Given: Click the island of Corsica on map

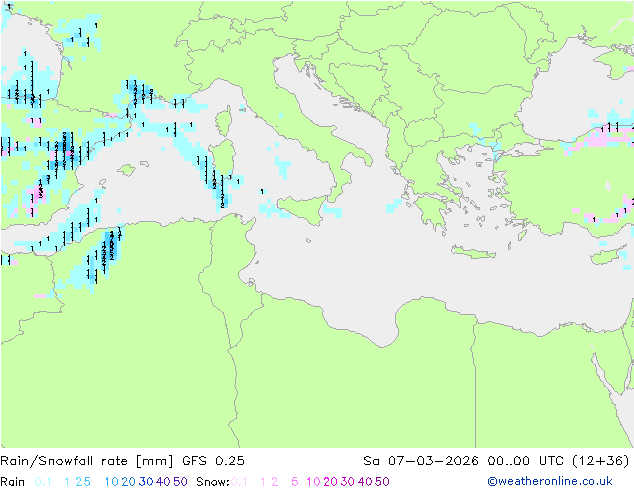Looking at the screenshot, I should [x=224, y=121].
